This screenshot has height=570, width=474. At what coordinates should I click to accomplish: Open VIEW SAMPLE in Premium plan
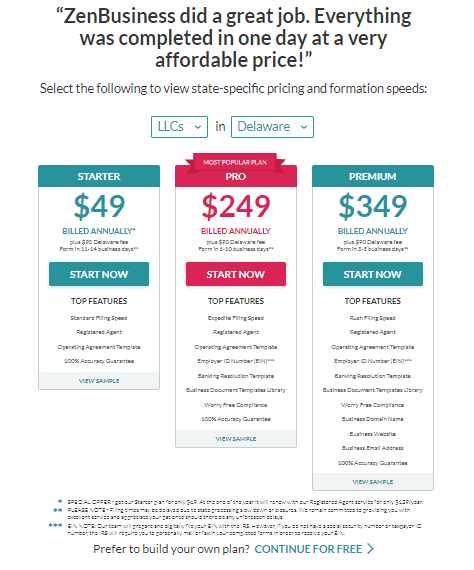pyautogui.click(x=373, y=482)
